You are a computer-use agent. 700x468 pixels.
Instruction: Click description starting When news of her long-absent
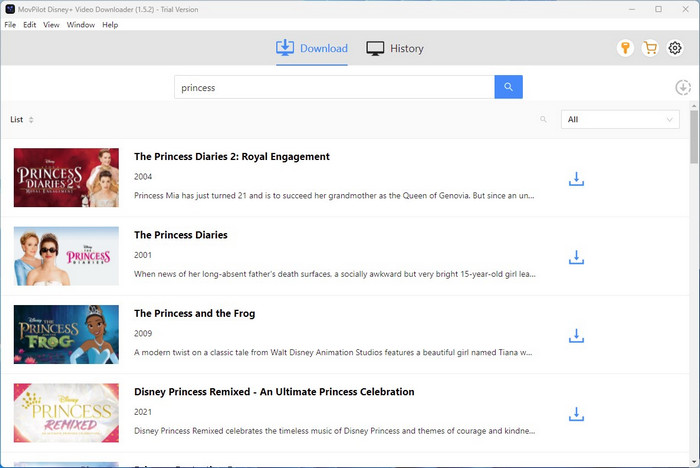[x=335, y=274]
